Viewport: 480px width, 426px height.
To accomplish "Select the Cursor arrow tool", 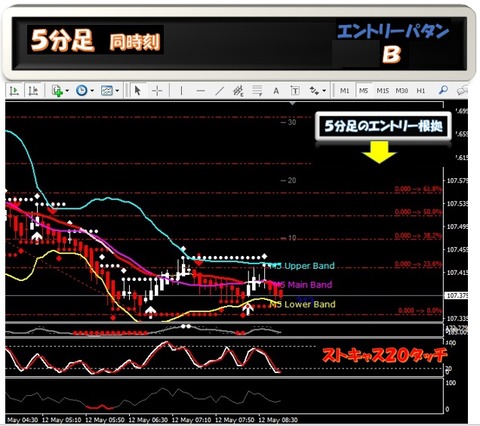I will [137, 90].
